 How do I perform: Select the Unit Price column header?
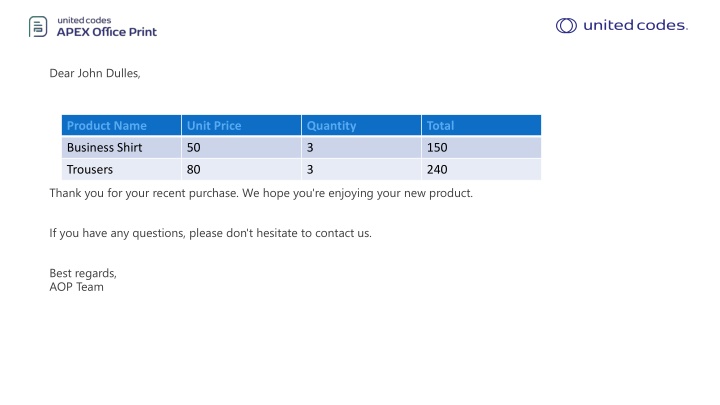coord(242,125)
